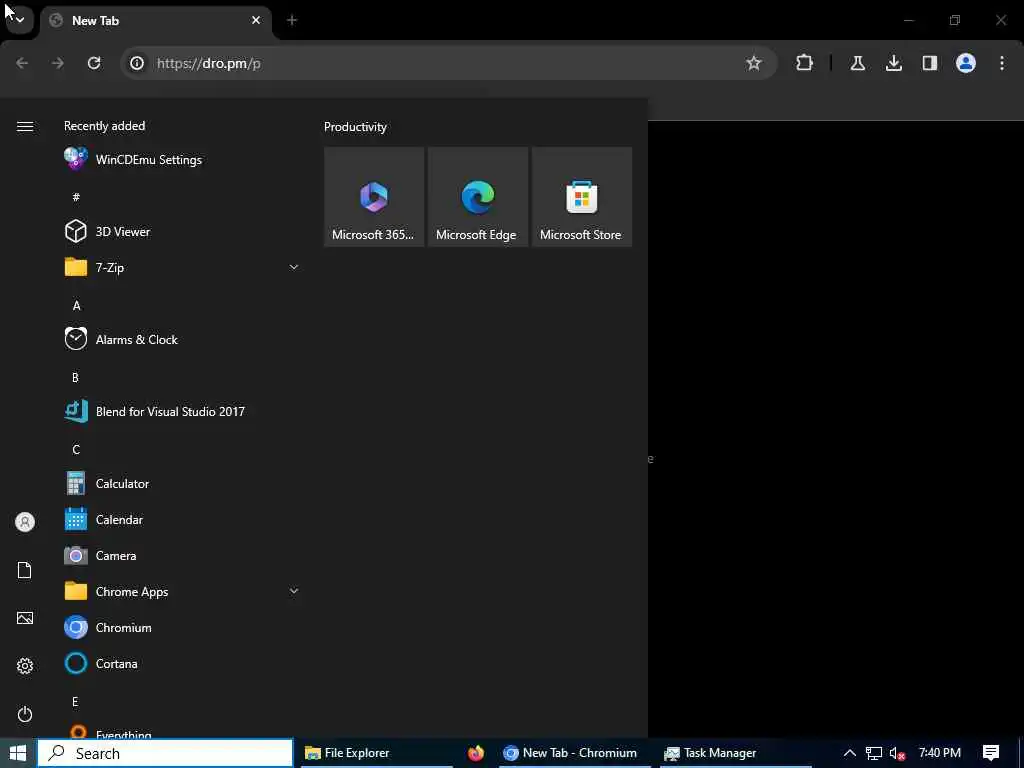Click the Microsoft Edge tile

click(x=478, y=197)
